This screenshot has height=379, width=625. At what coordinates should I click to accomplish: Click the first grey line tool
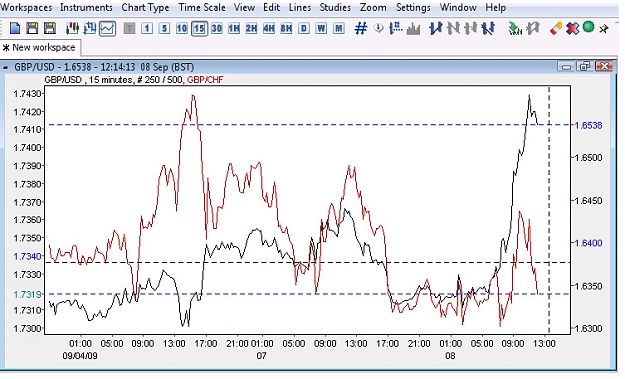click(453, 28)
